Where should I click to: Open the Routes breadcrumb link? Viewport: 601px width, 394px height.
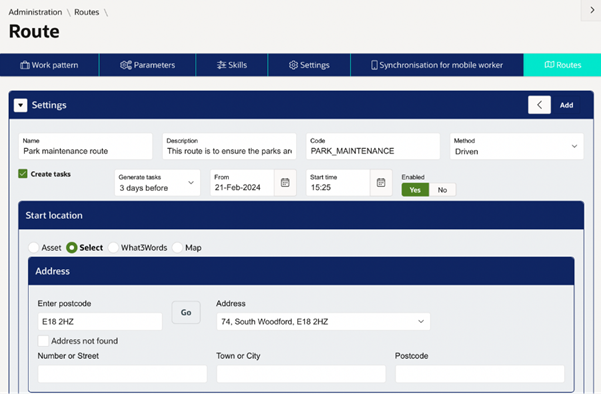point(87,12)
